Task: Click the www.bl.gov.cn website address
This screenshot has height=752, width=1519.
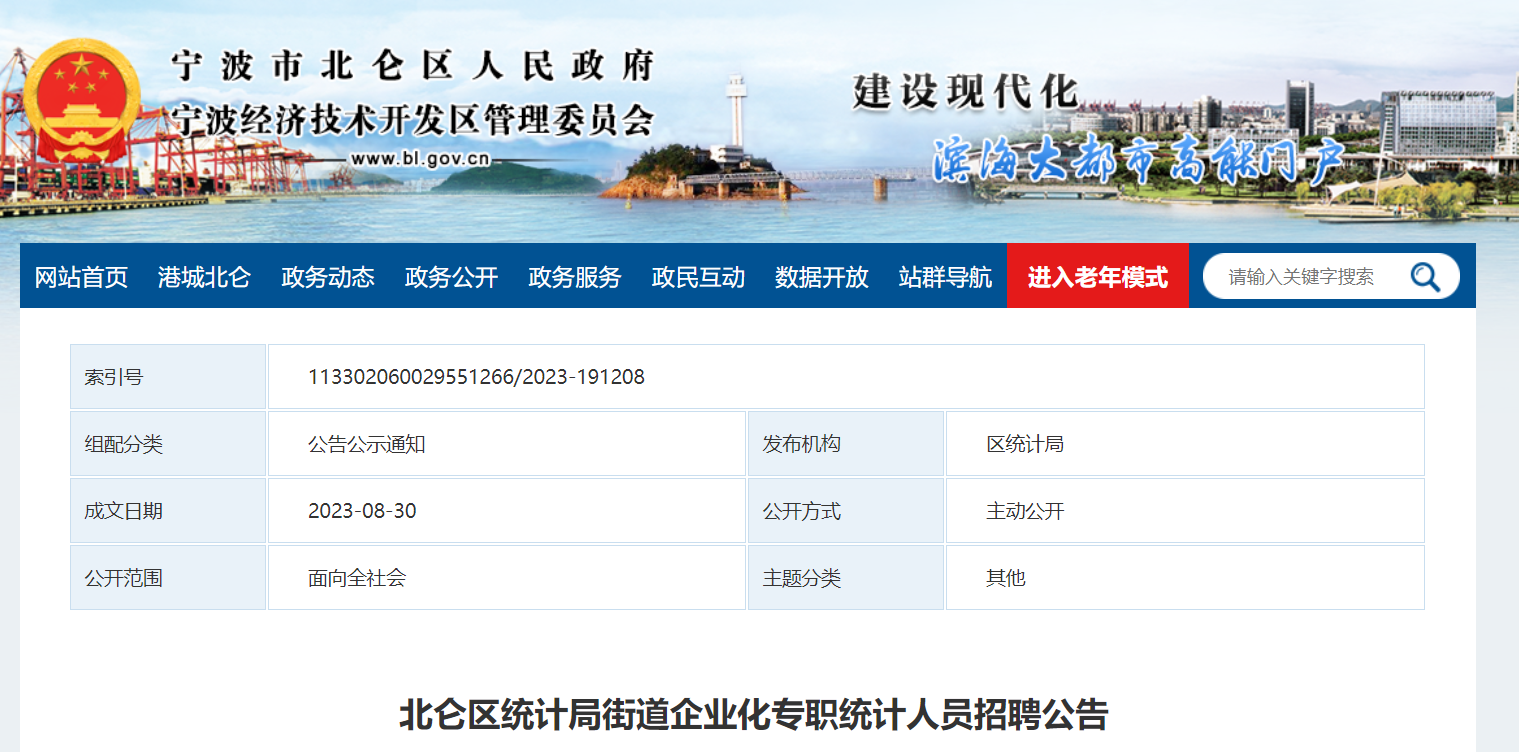Action: [420, 159]
